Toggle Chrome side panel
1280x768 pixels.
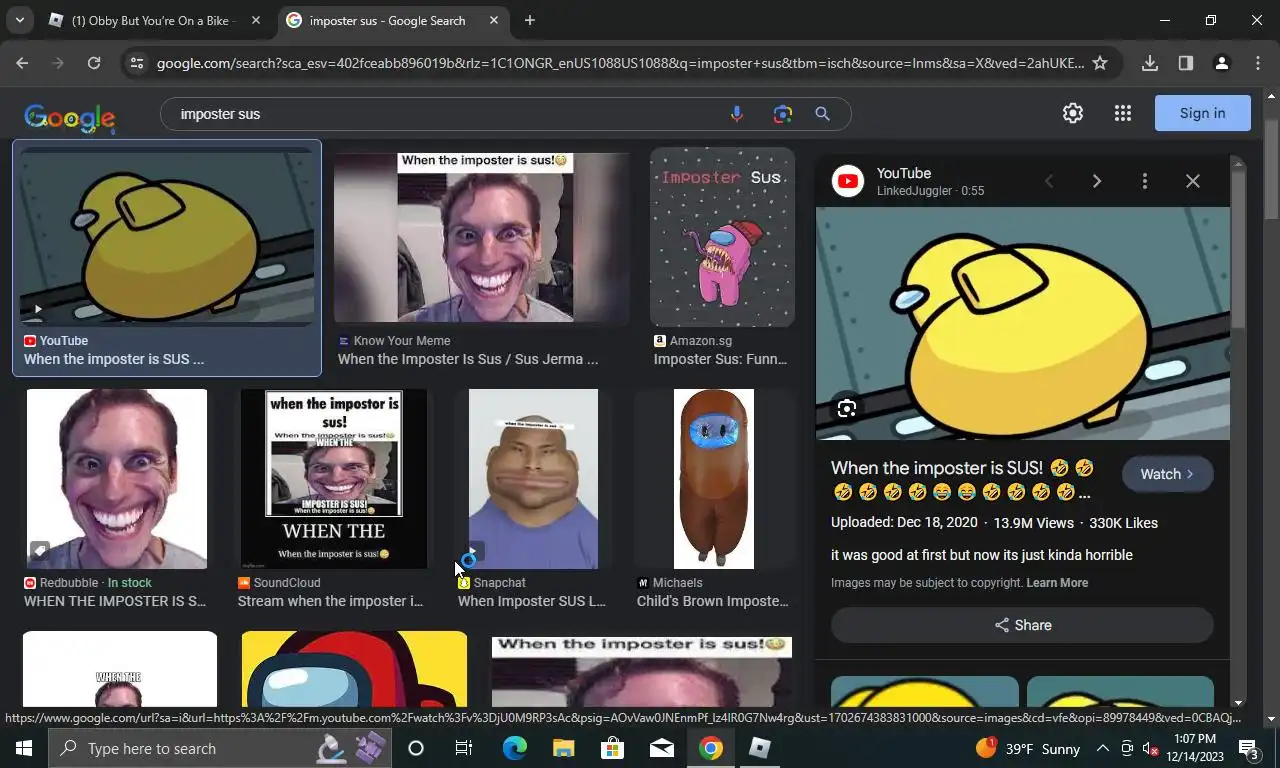1186,63
